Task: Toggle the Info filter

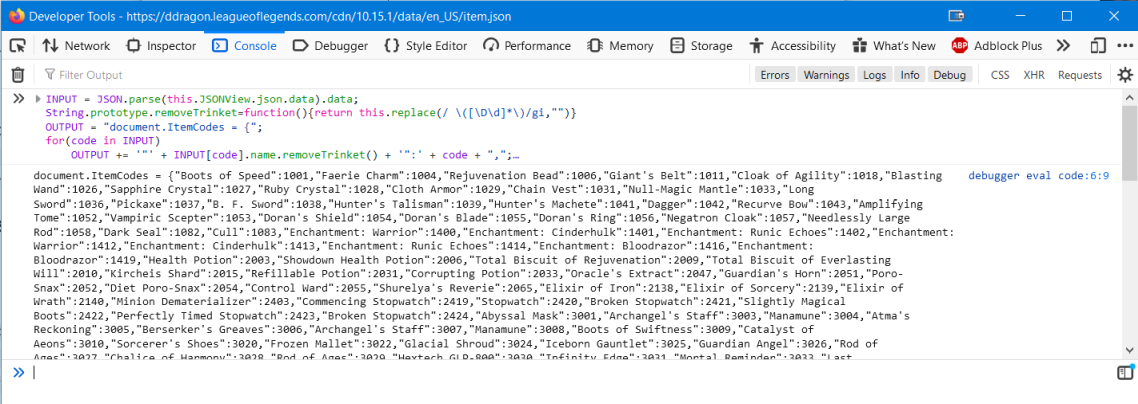Action: point(910,75)
